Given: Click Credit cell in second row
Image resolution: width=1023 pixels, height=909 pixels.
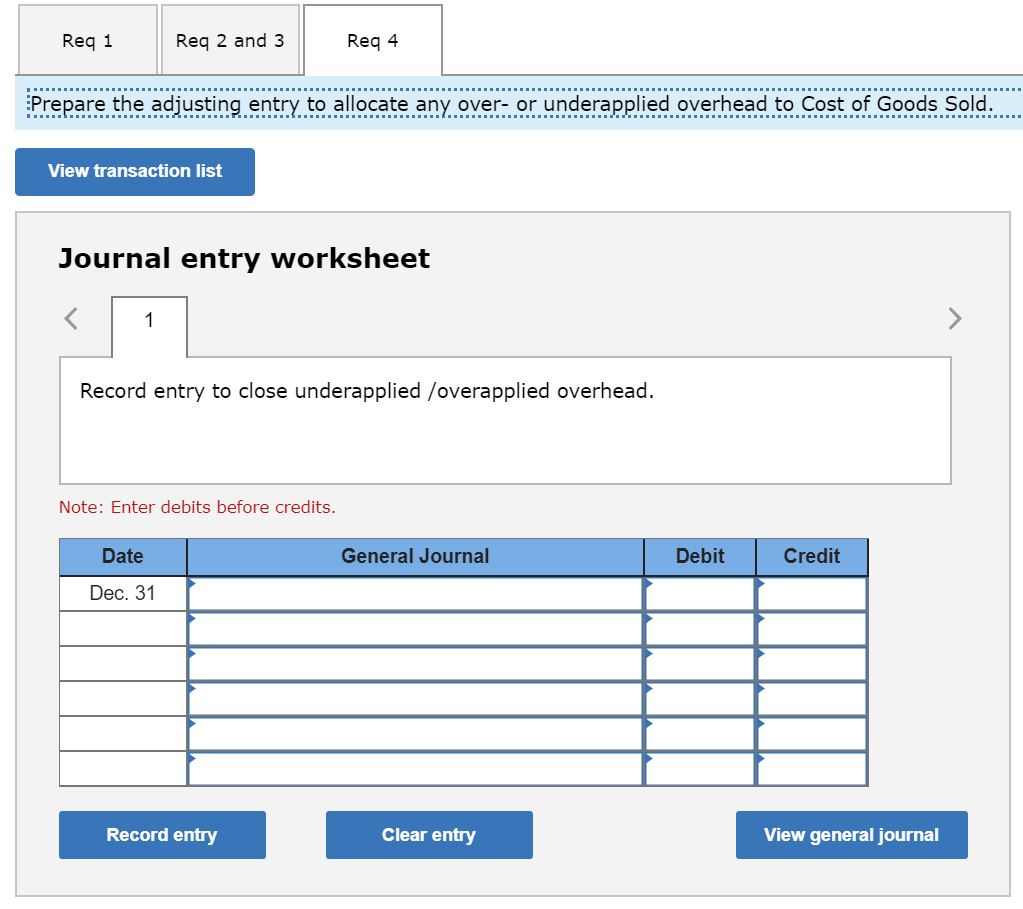Looking at the screenshot, I should pyautogui.click(x=812, y=629).
